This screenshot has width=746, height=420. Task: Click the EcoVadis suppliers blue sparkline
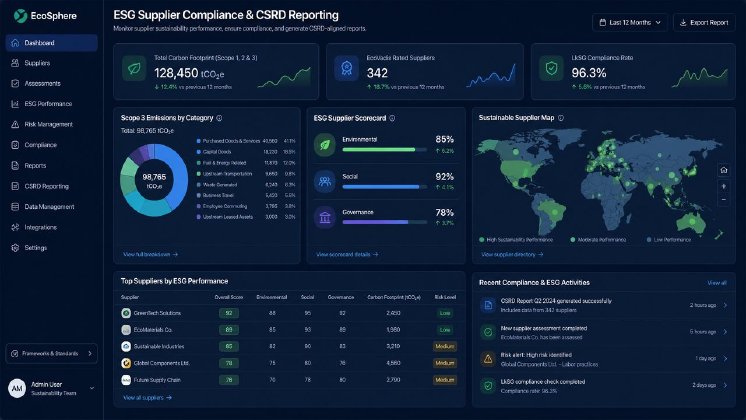491,76
